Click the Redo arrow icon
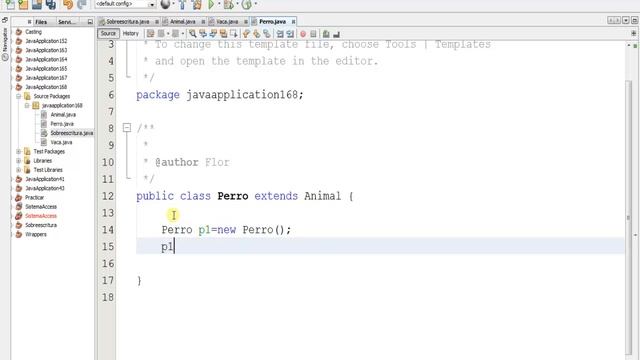Image resolution: width=640 pixels, height=360 pixels. click(82, 4)
